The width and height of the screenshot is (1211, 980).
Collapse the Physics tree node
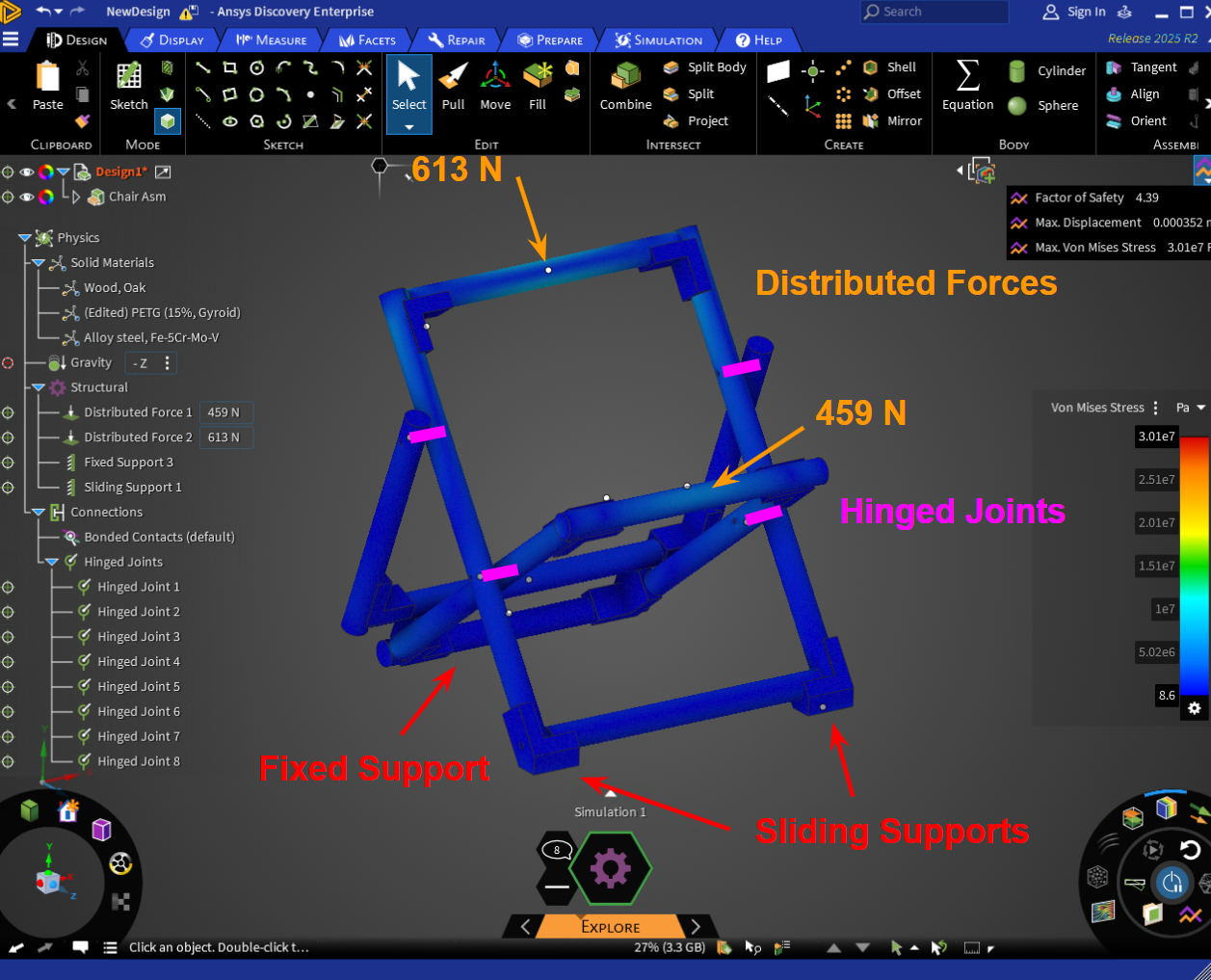click(x=25, y=238)
